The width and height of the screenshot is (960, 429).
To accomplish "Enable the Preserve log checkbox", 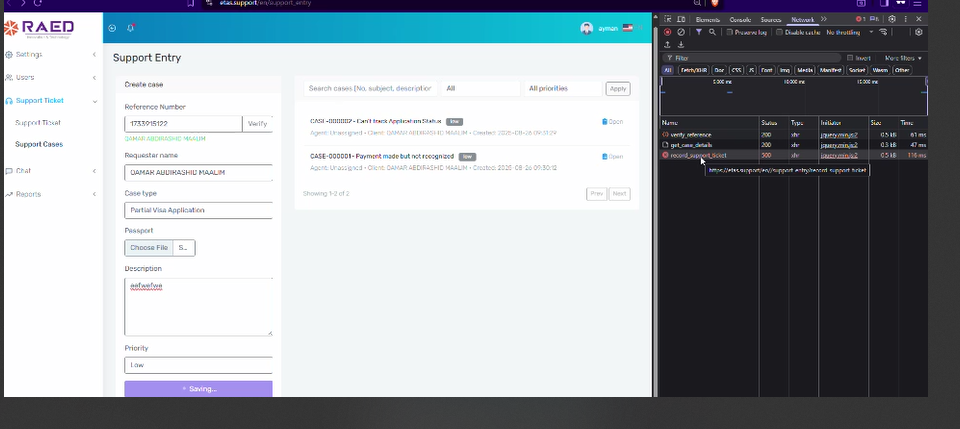I will (x=730, y=32).
